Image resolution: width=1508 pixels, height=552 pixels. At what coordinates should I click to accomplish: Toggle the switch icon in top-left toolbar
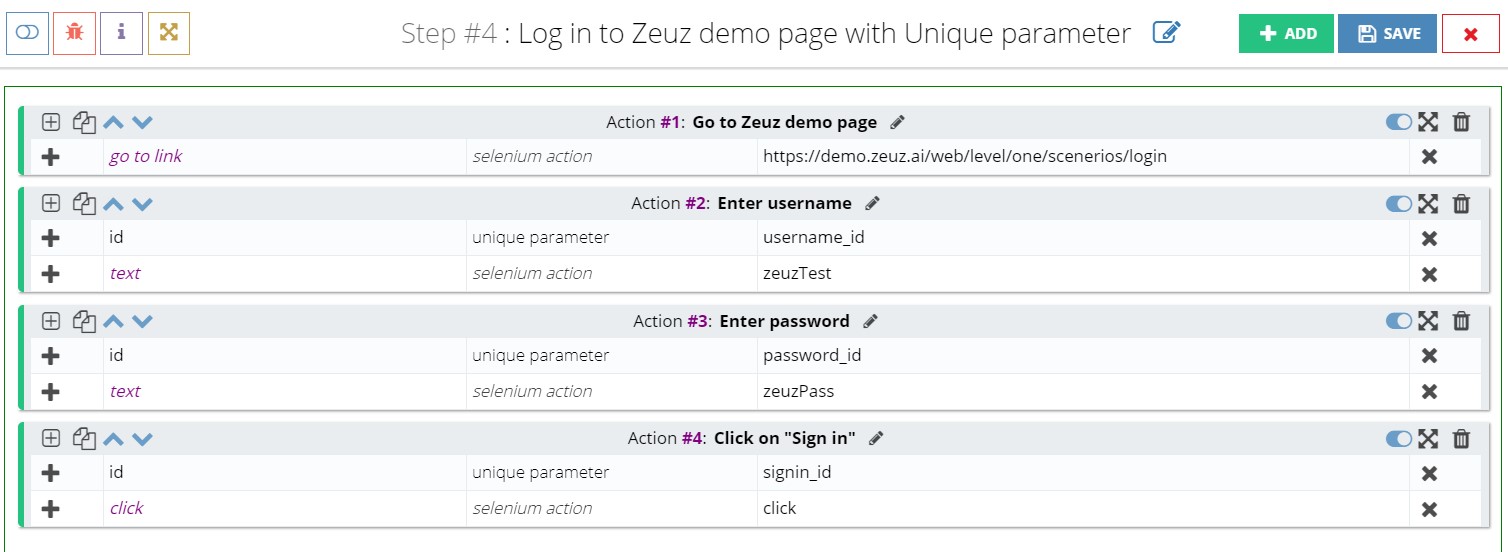(x=27, y=33)
